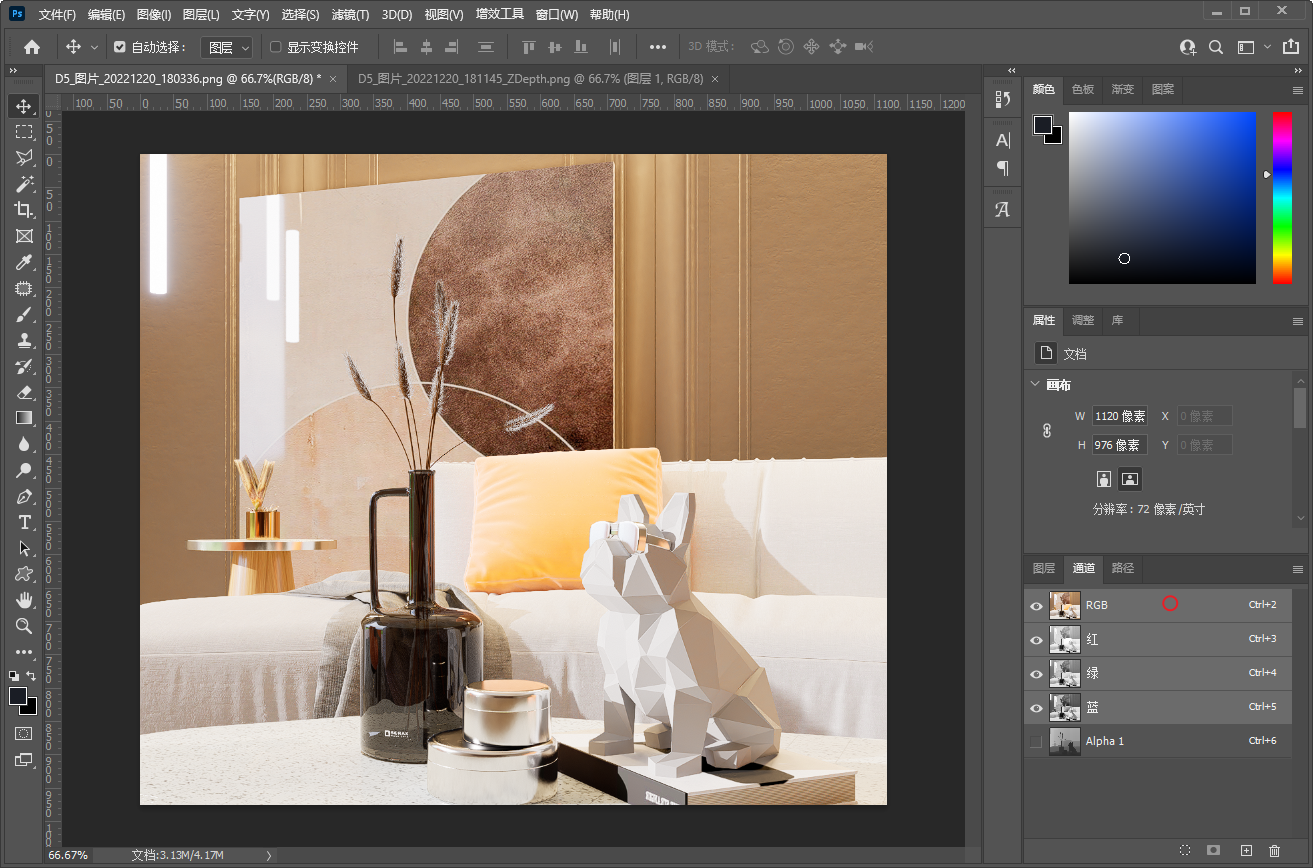Screen dimensions: 1313x868
Task: Select the Magic Wand tool
Action: pyautogui.click(x=24, y=184)
